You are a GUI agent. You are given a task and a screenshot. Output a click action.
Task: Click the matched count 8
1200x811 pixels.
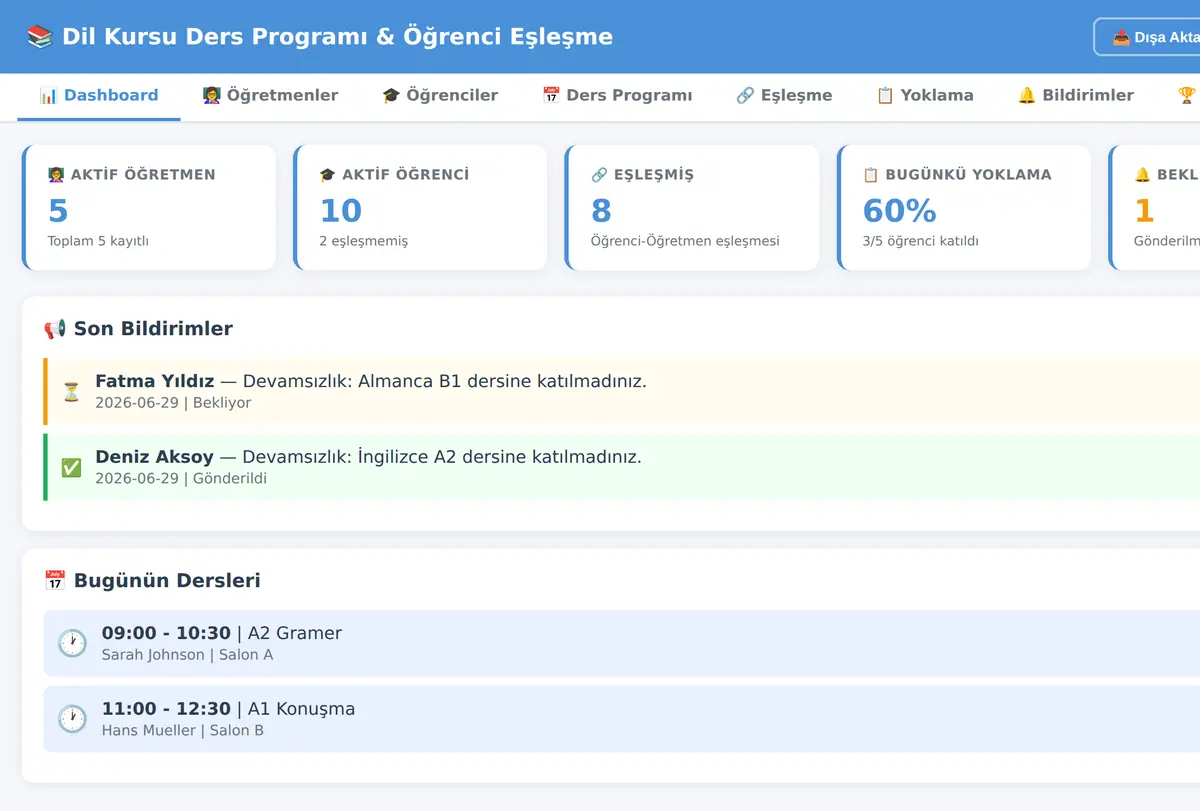601,211
